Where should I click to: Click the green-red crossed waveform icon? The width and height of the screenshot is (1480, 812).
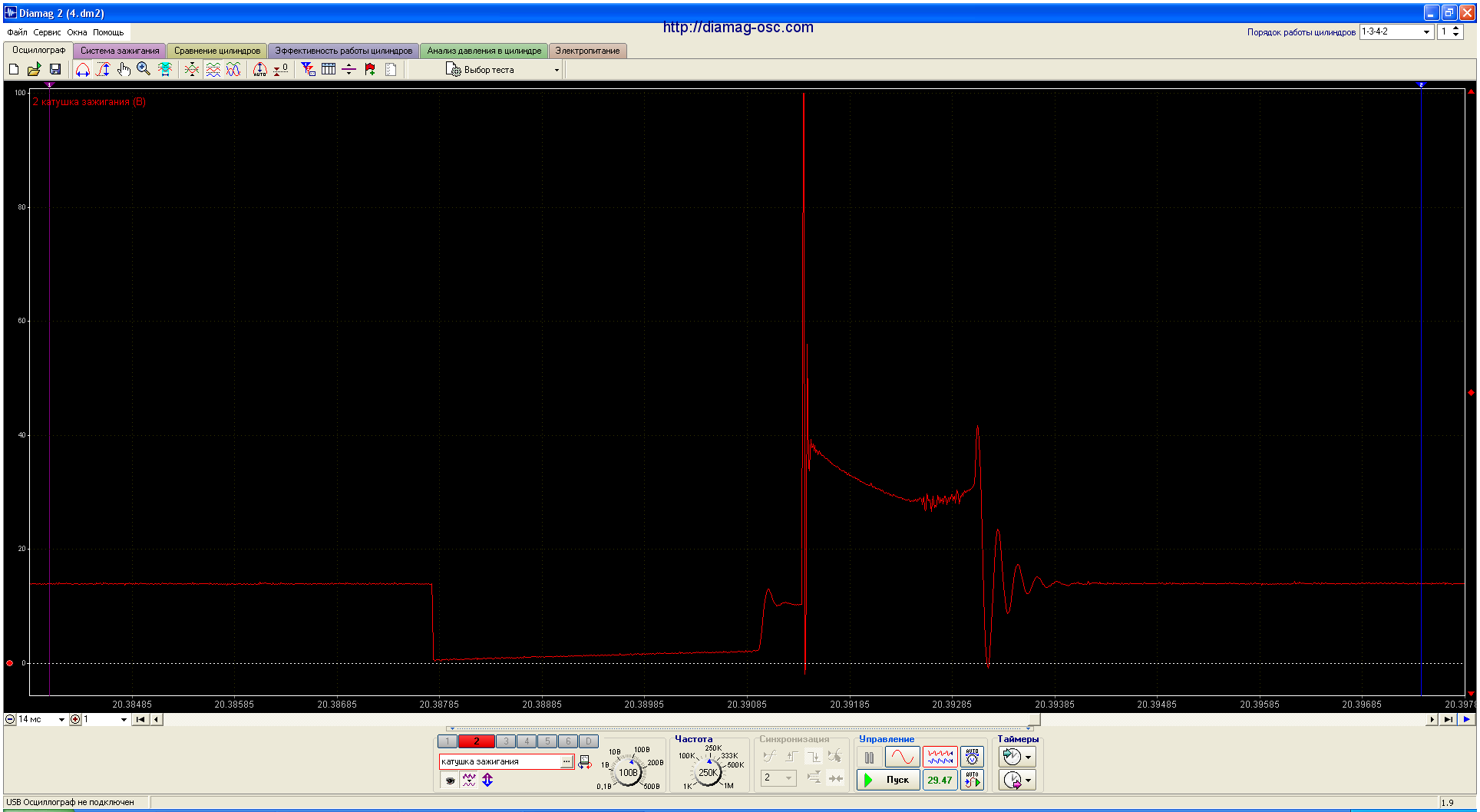pos(192,69)
